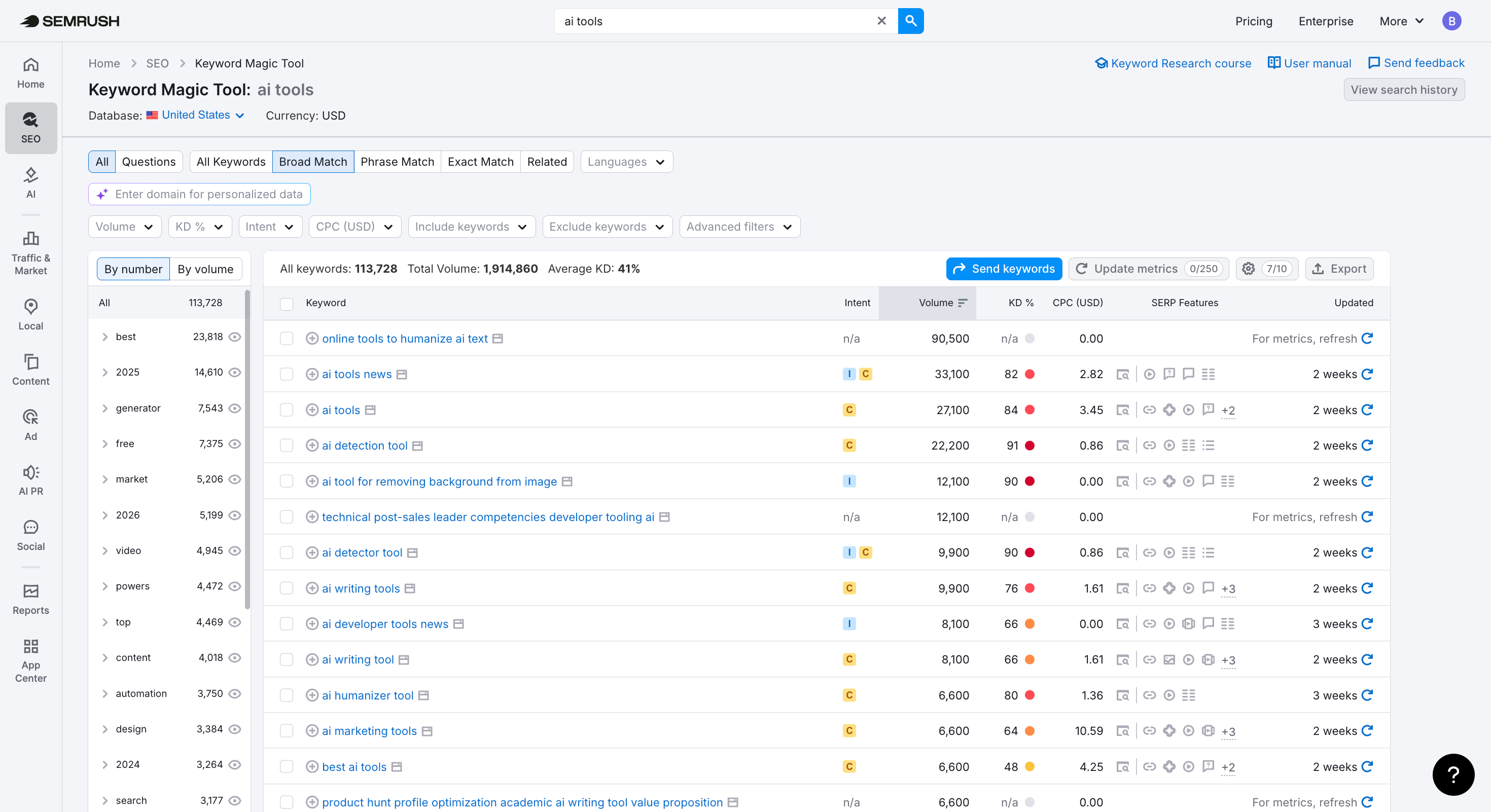Open Traffic & Market sidebar section

[30, 253]
